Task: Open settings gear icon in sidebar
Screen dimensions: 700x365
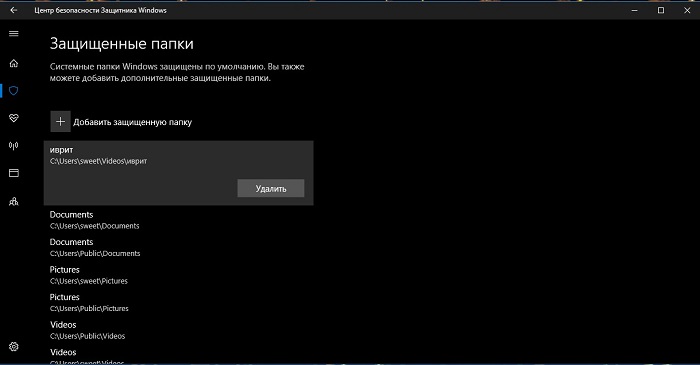Action: point(14,346)
